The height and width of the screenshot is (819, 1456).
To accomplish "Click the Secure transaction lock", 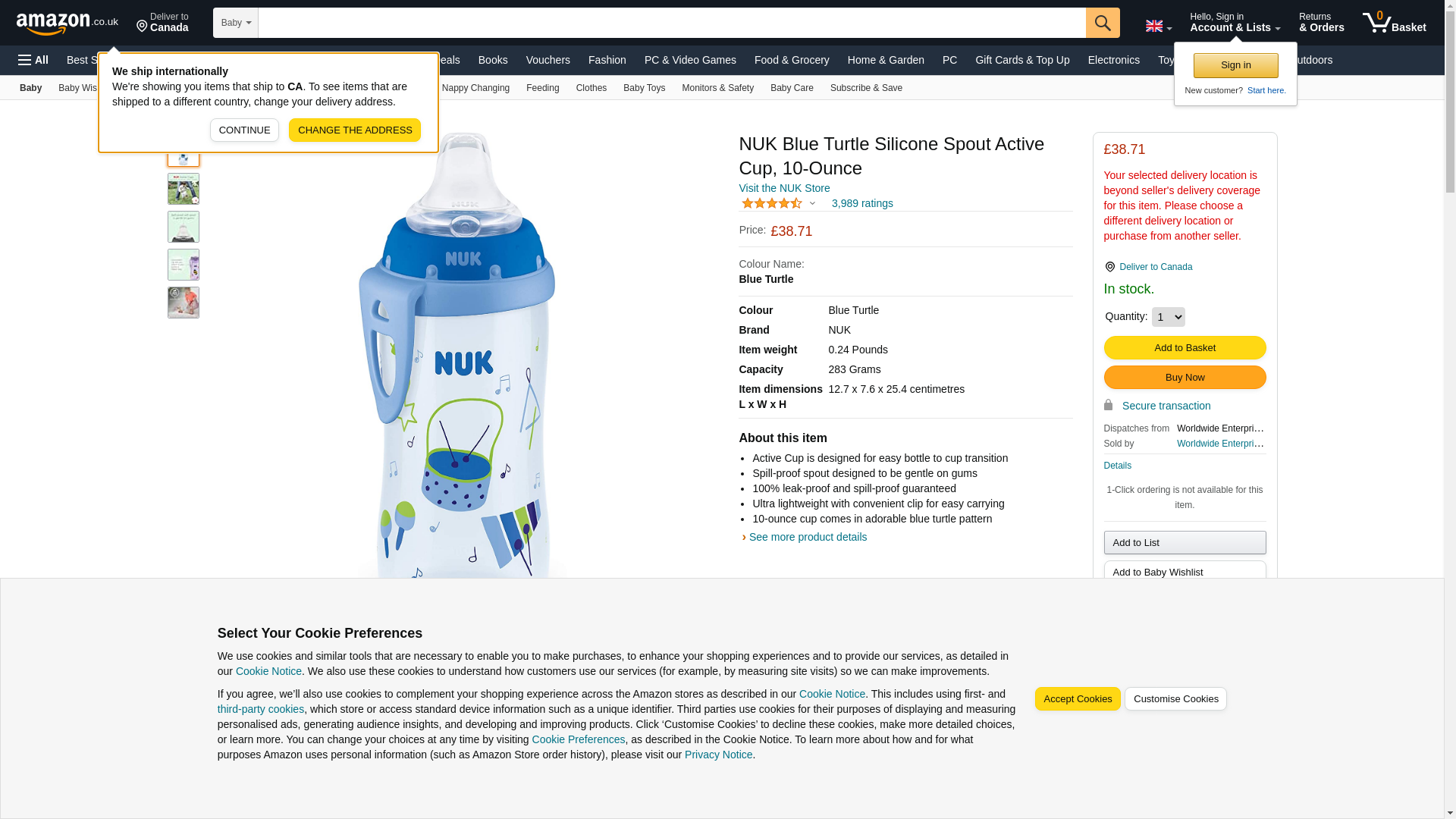I will pos(1108,406).
